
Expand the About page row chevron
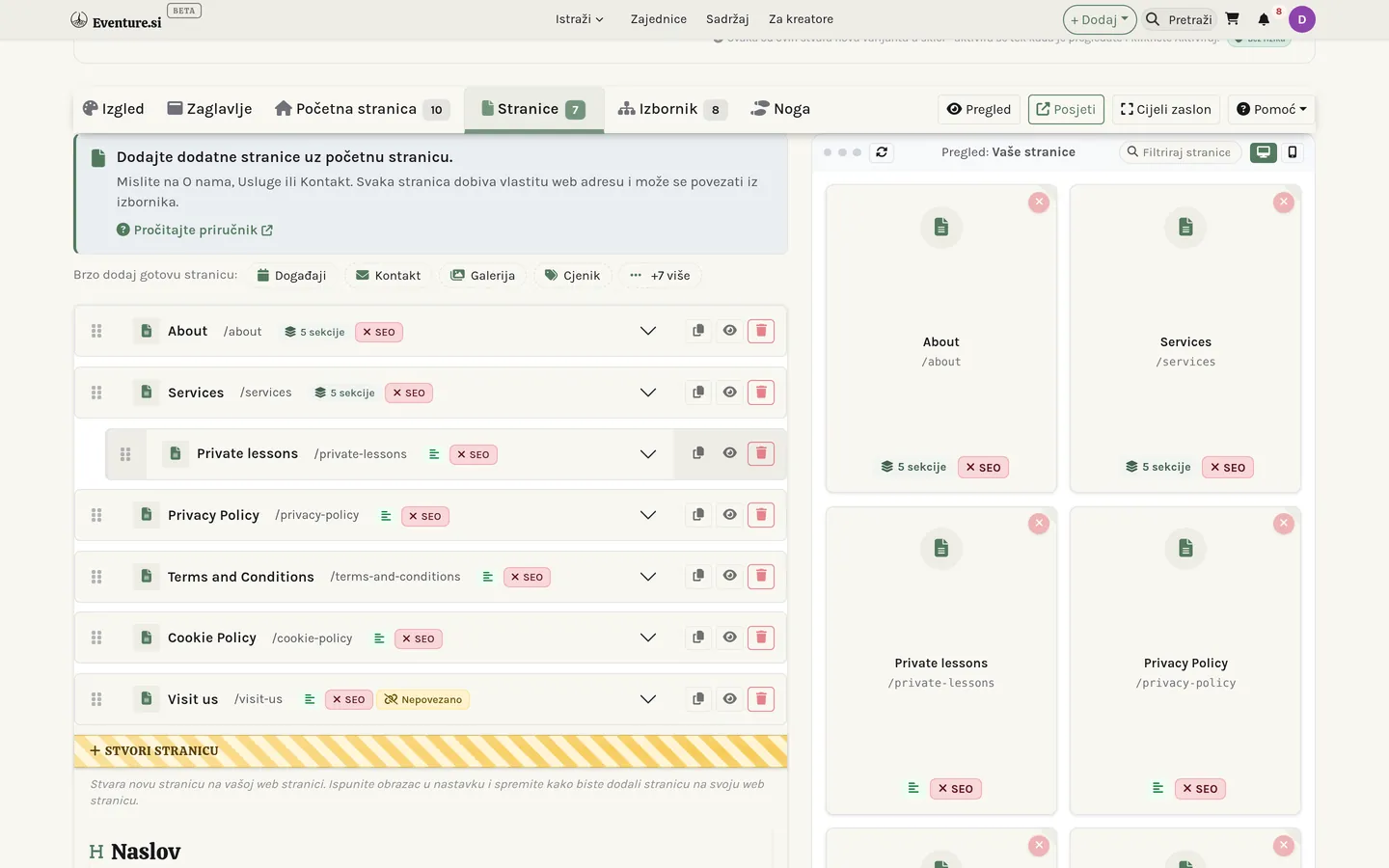tap(648, 331)
